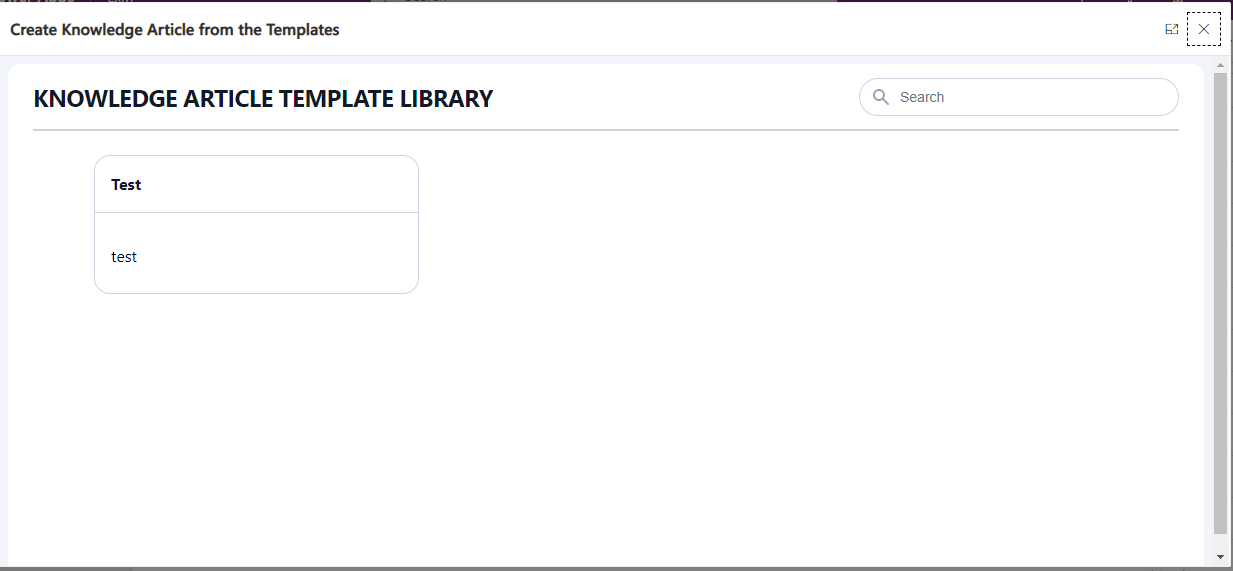Click the Test card body section

click(x=256, y=253)
